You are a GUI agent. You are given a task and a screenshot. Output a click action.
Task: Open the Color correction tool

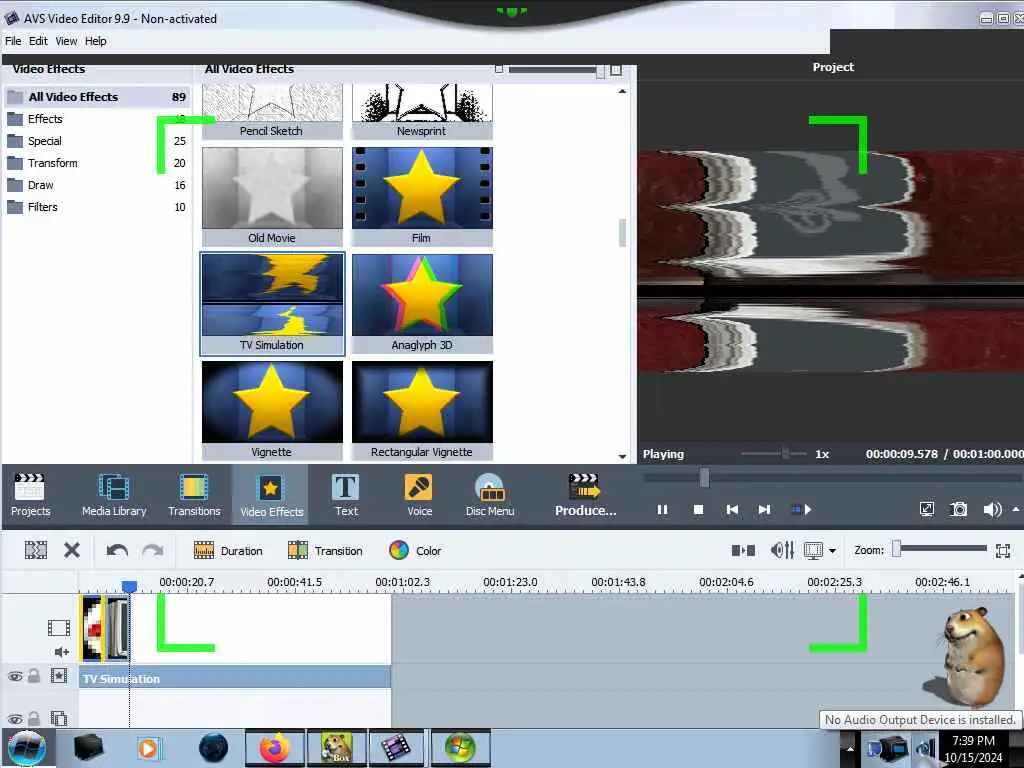(415, 551)
